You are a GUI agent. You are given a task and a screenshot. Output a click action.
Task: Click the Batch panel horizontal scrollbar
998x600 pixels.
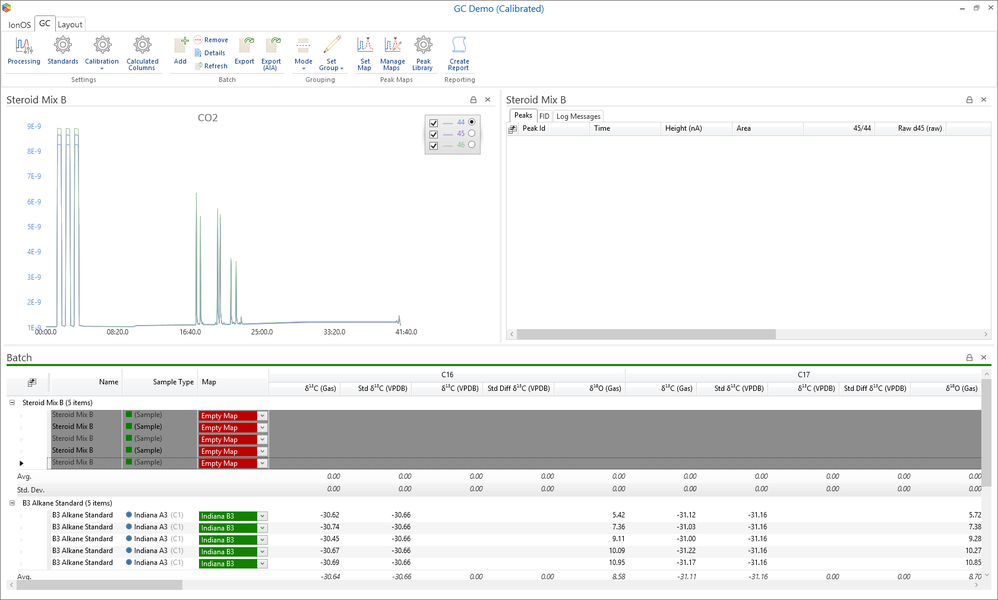tap(100, 585)
